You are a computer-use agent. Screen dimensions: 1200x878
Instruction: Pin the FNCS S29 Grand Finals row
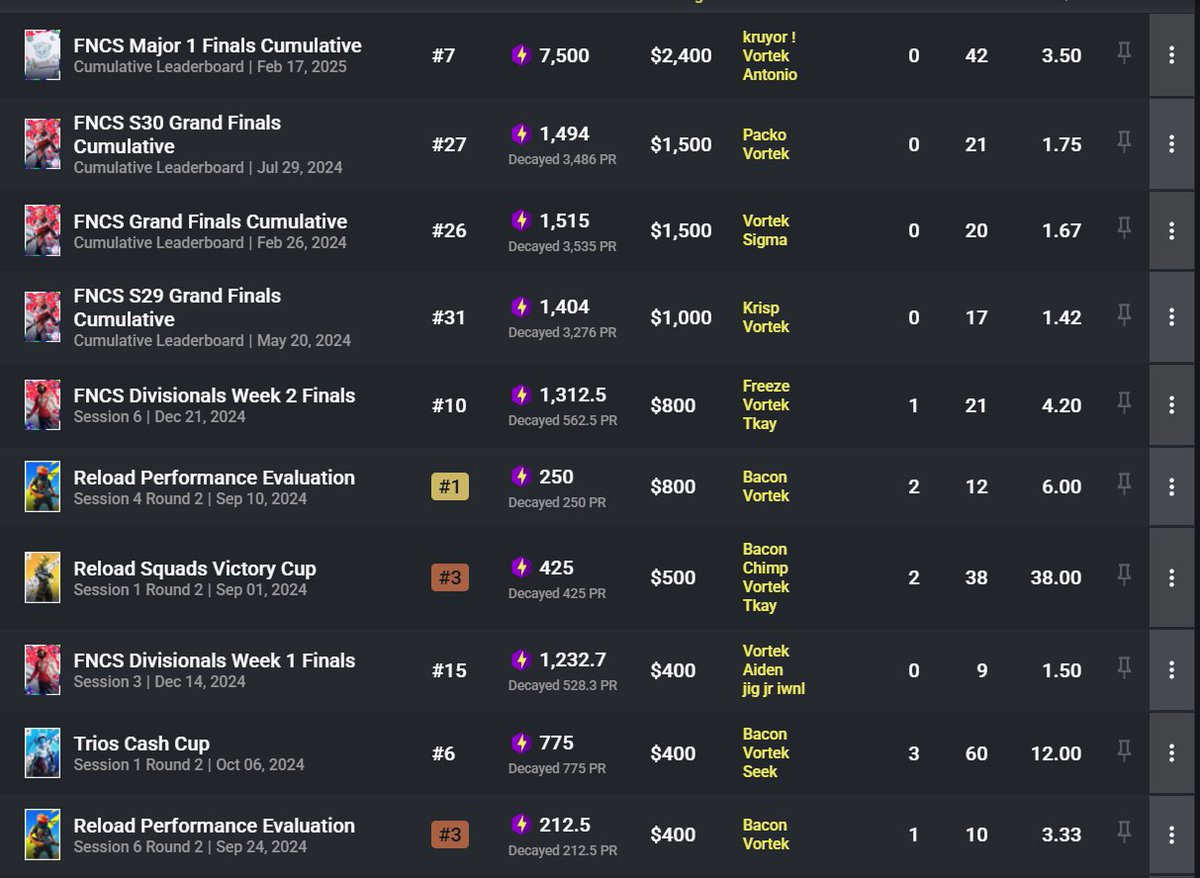(1124, 316)
